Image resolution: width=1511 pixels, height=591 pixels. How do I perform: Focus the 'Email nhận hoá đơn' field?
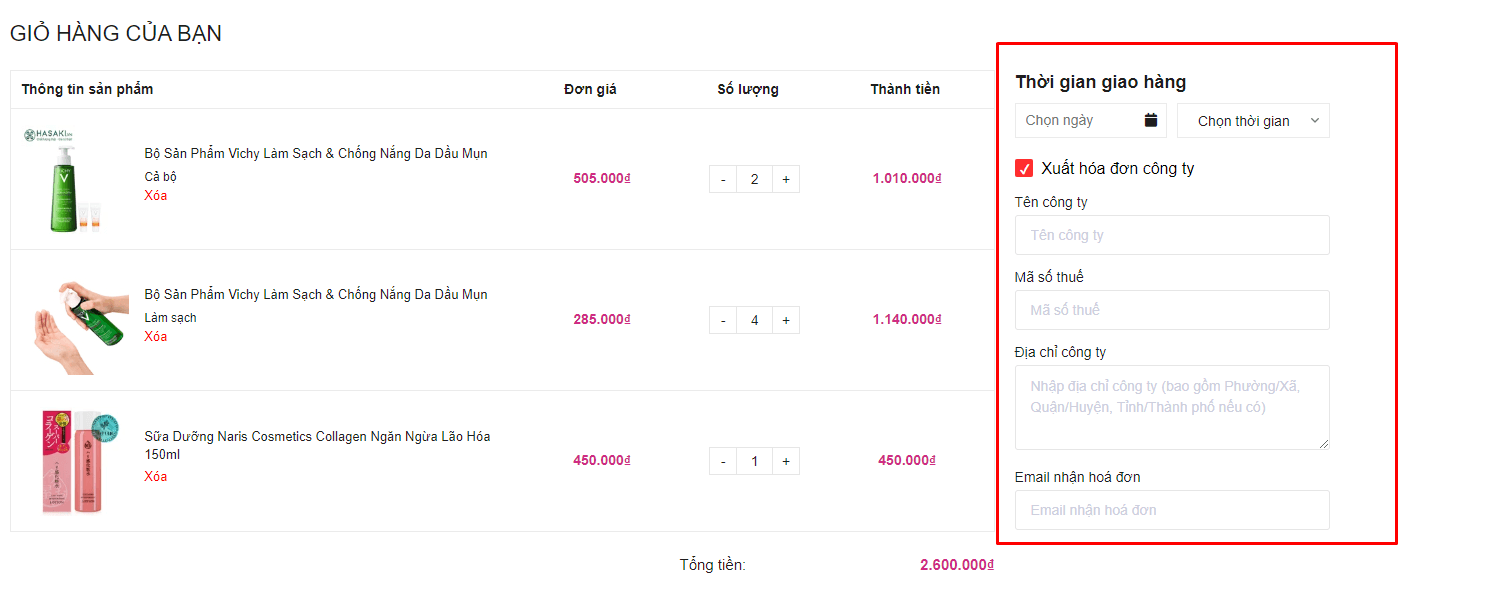[1172, 510]
